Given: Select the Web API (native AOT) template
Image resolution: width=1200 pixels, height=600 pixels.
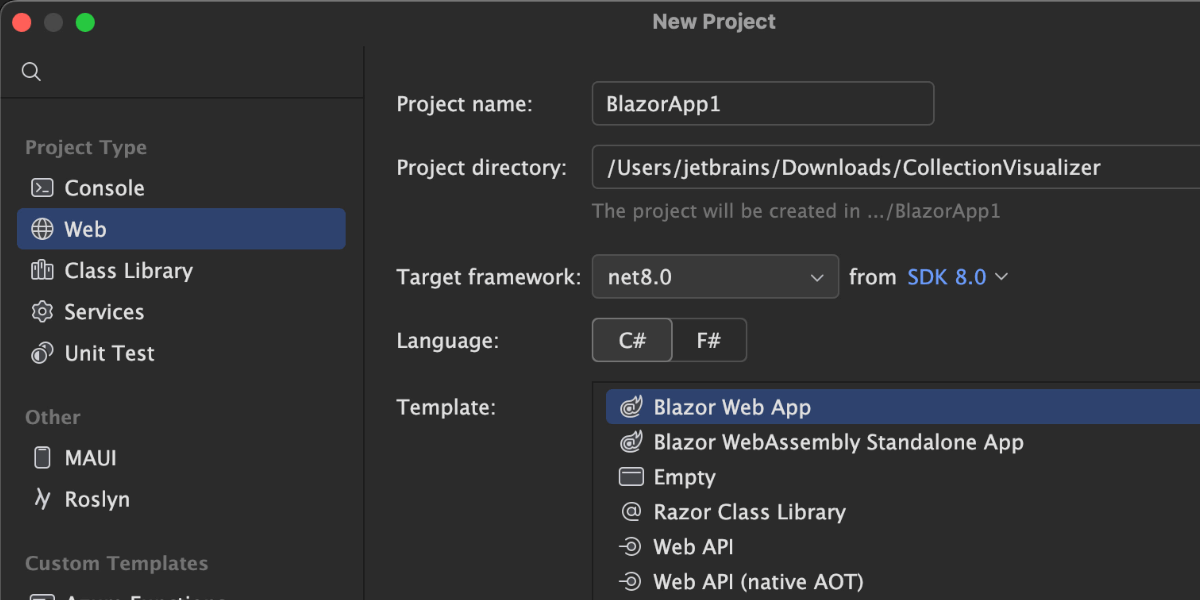Looking at the screenshot, I should [758, 581].
